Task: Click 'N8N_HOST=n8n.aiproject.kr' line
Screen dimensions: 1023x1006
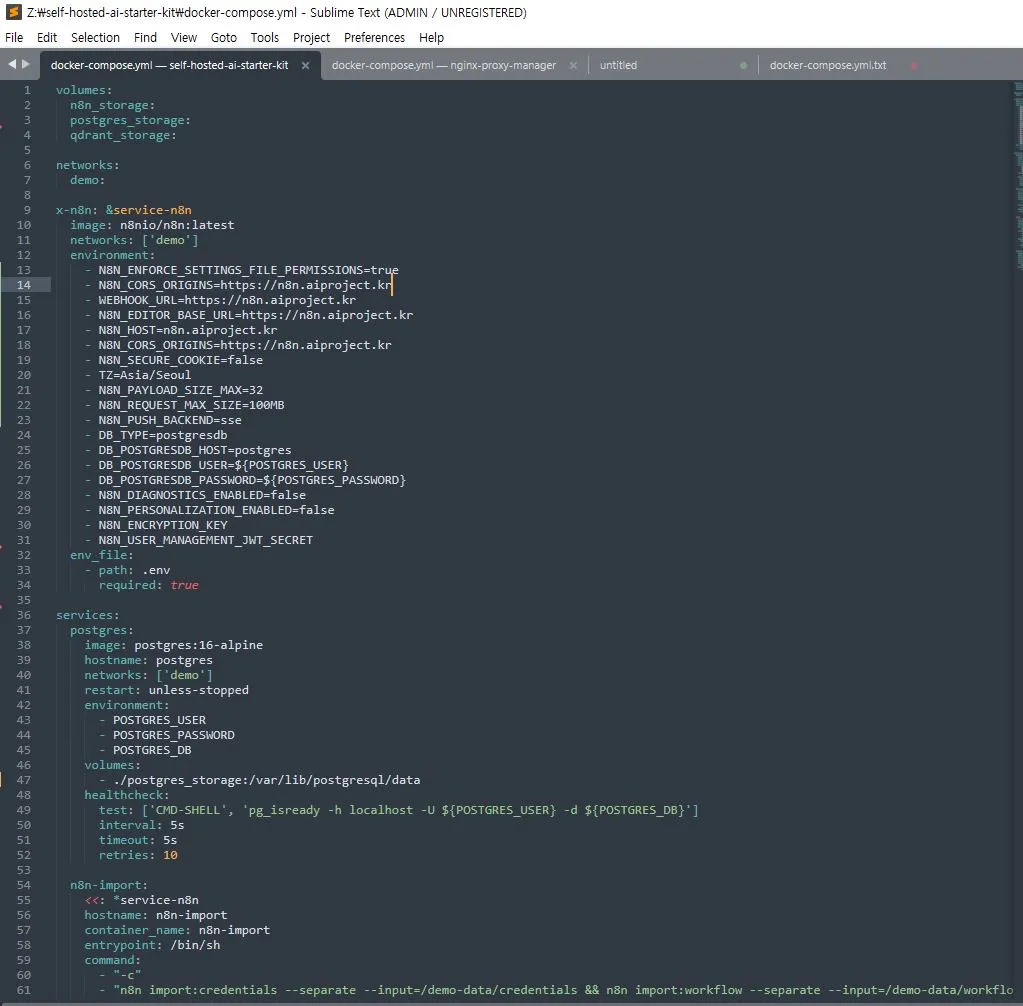Action: click(x=188, y=330)
